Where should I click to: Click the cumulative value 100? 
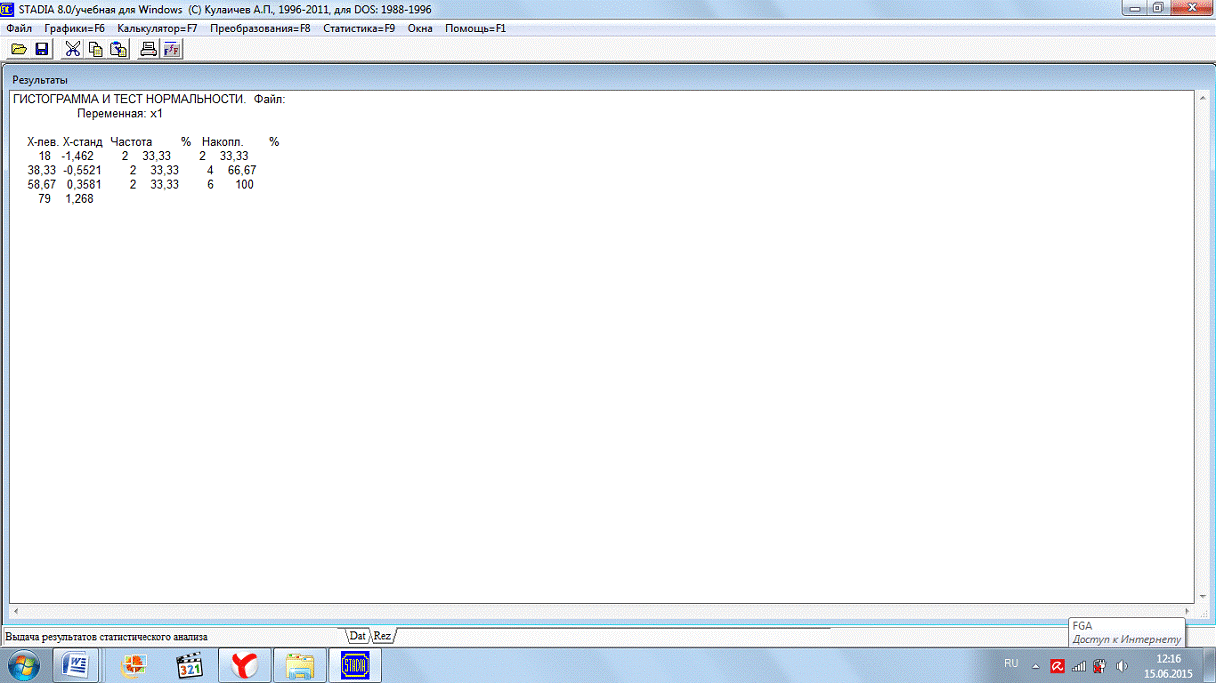click(244, 184)
